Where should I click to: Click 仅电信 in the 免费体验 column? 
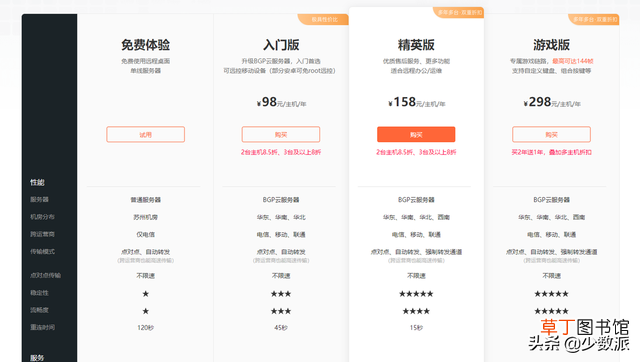coord(145,235)
